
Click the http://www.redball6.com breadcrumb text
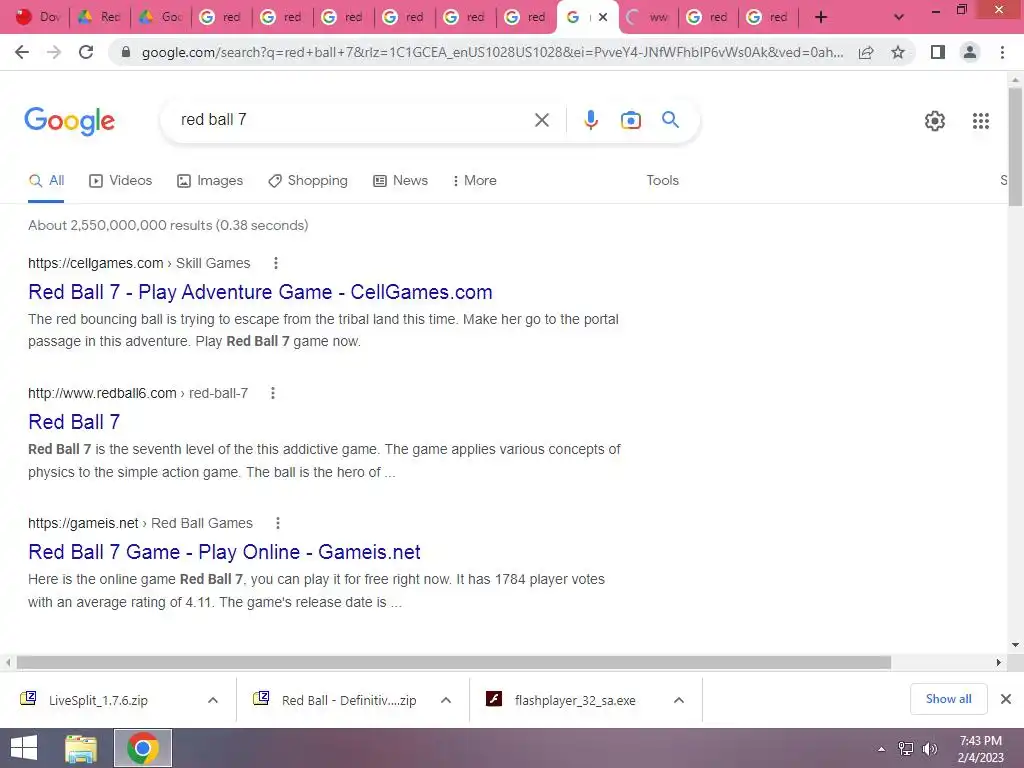tap(102, 393)
